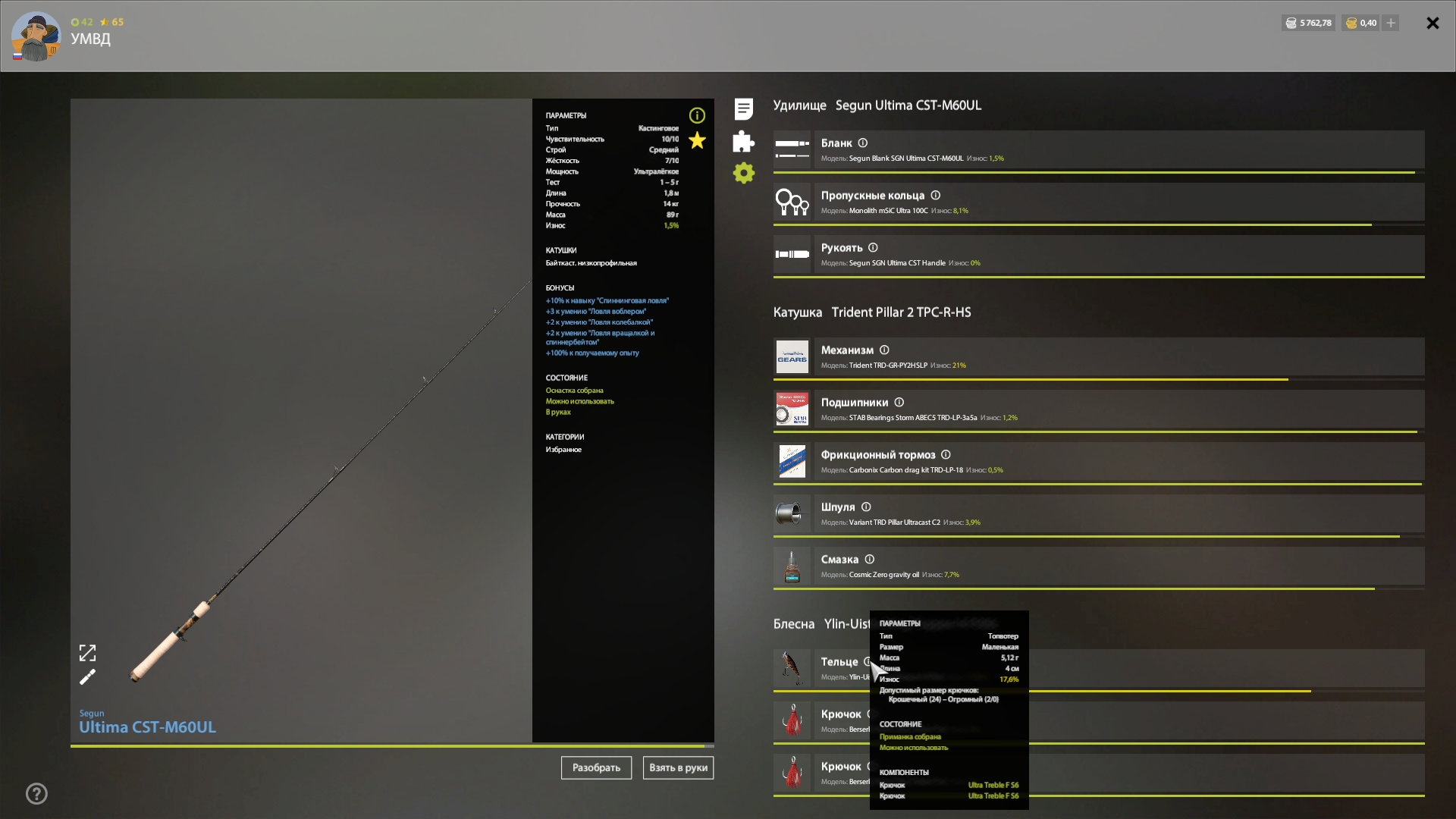Select the Смазка oil thumbnail
Viewport: 1456px width, 819px height.
coord(792,566)
